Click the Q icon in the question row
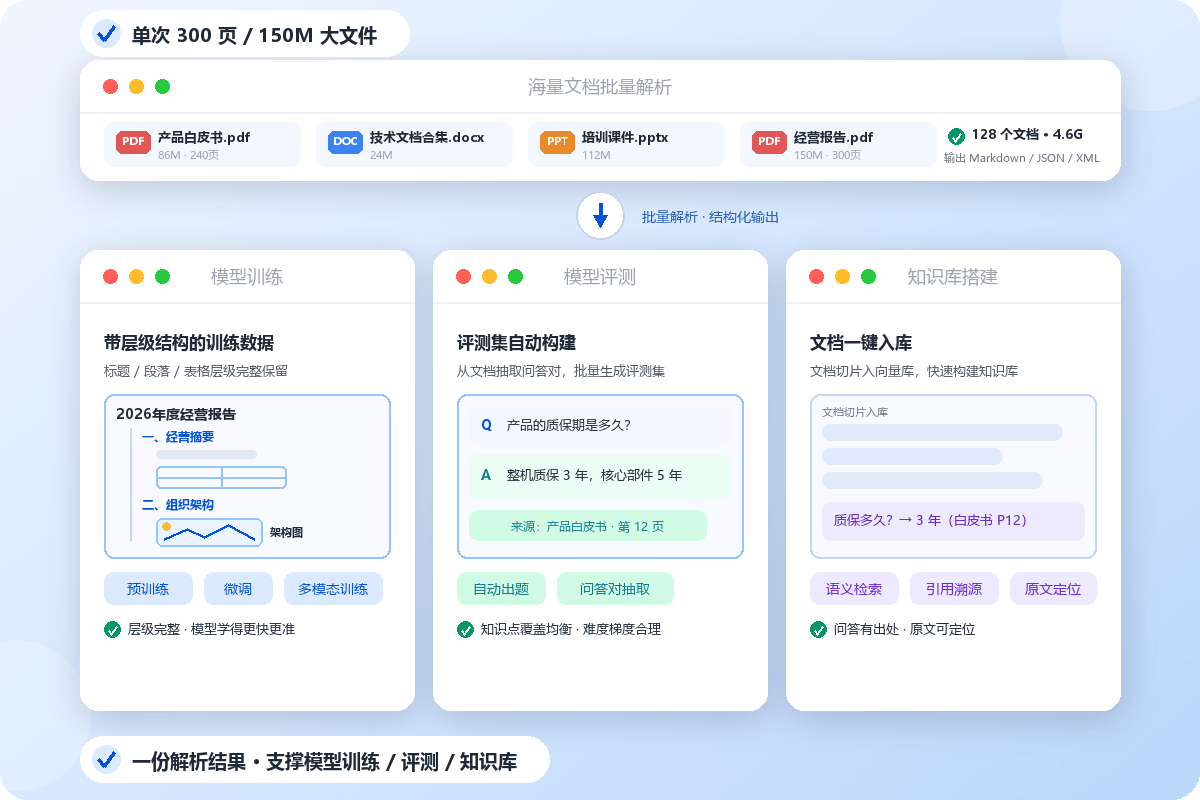This screenshot has width=1200, height=800. click(487, 425)
